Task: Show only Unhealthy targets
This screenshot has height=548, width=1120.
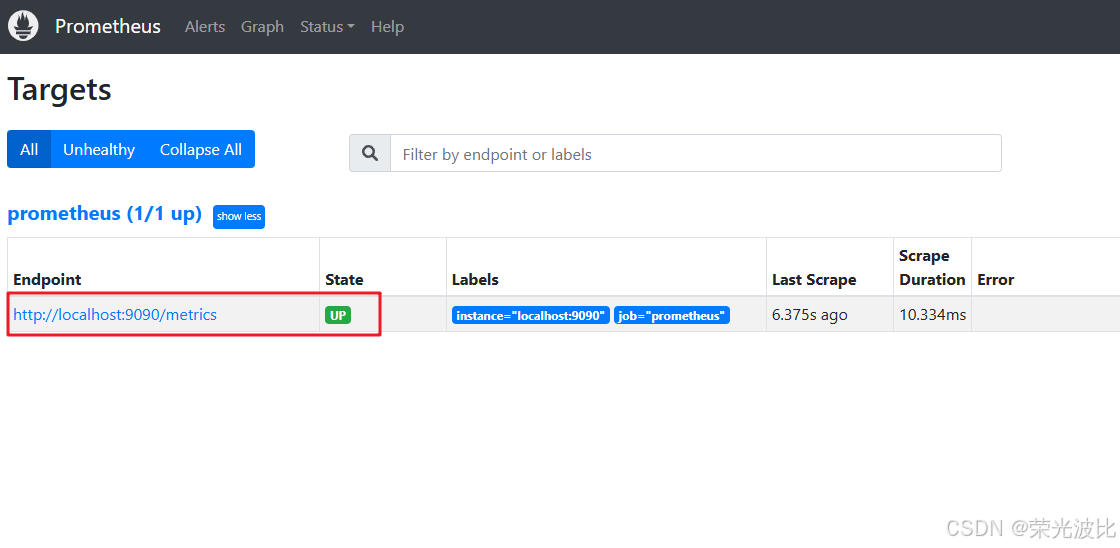Action: [x=99, y=149]
